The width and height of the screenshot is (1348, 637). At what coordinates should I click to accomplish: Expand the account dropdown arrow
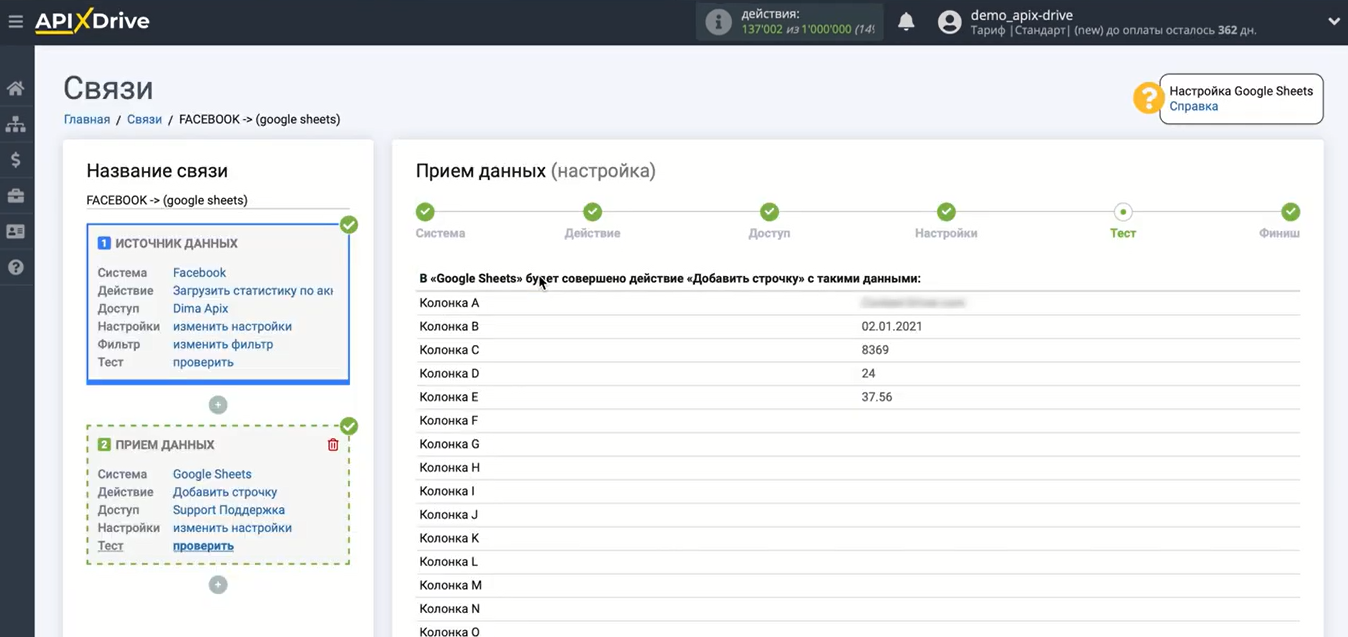coord(1333,22)
